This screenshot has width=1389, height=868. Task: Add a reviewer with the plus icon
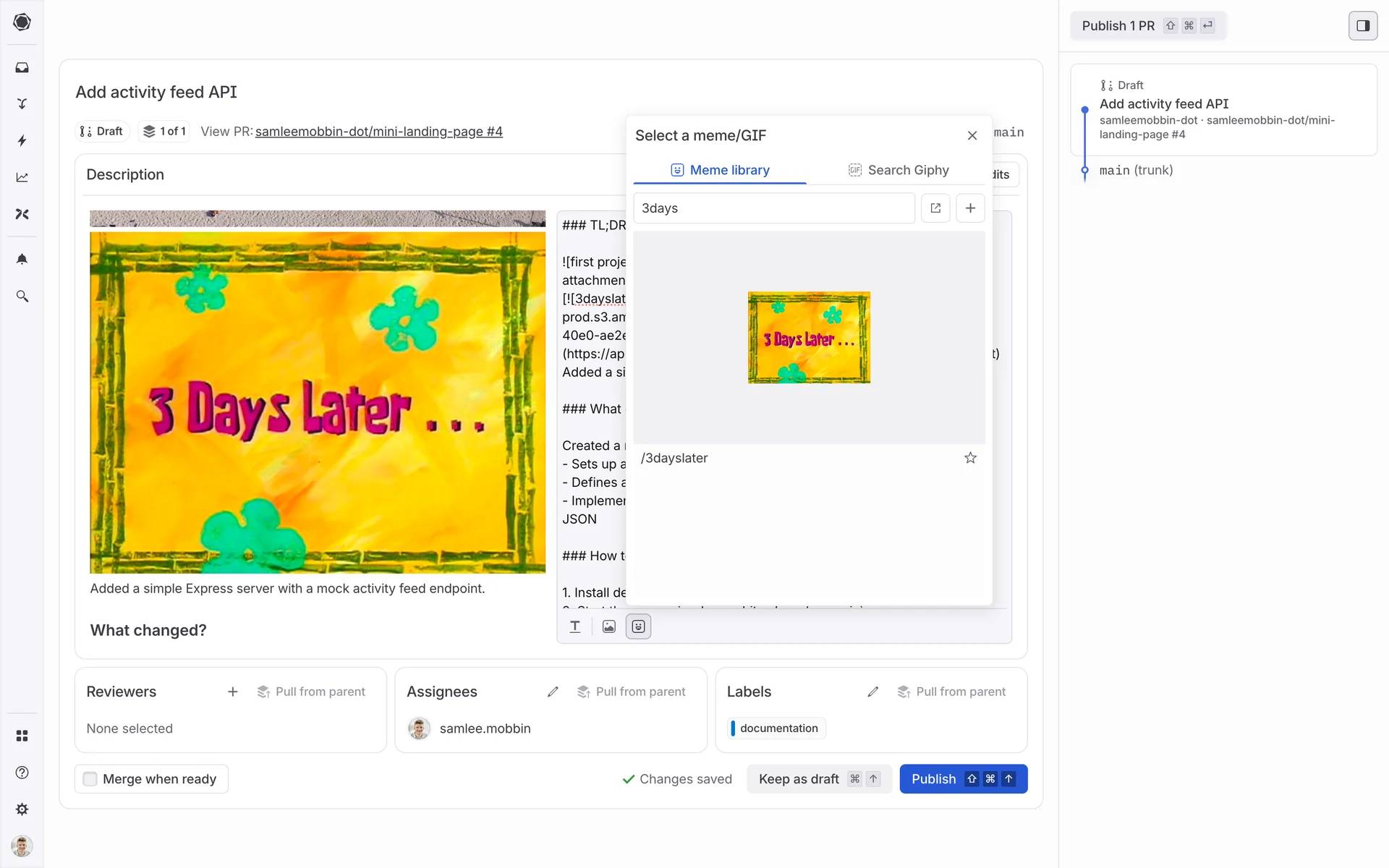pos(232,692)
